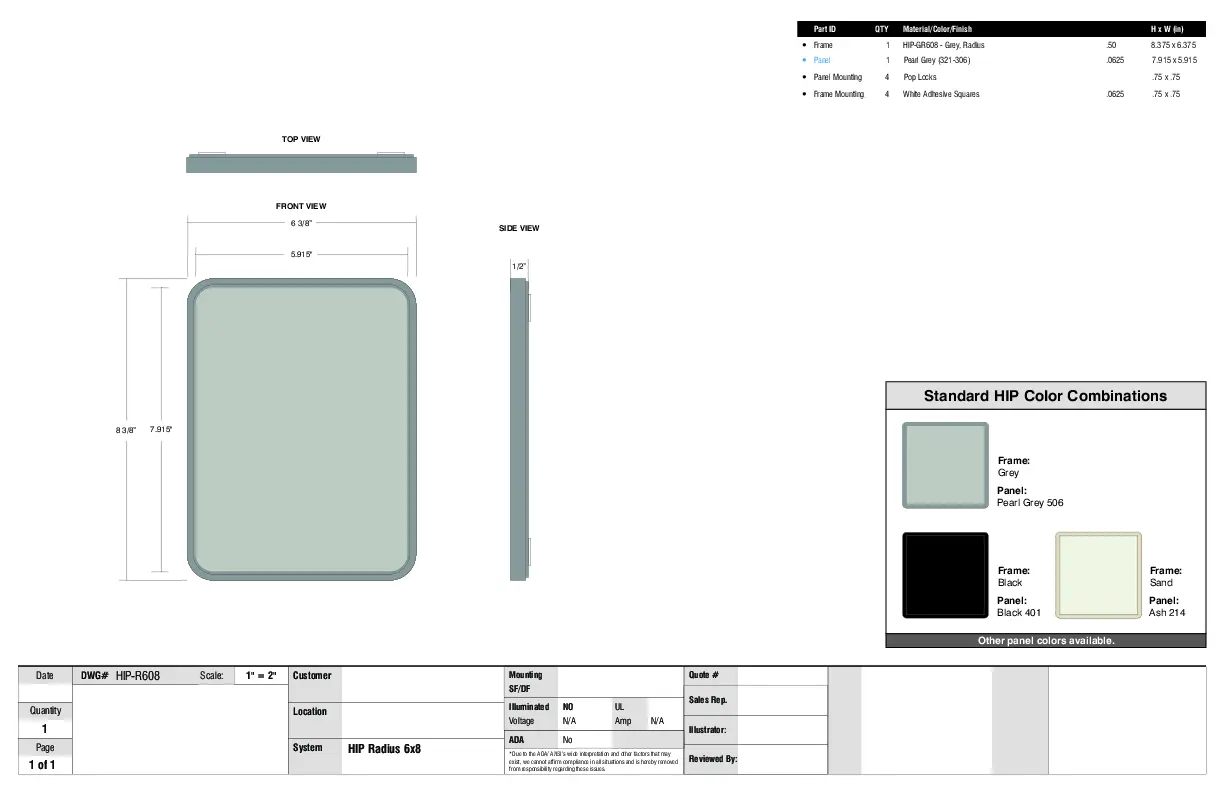Click the 8 3/8" height dimension

tap(125, 430)
